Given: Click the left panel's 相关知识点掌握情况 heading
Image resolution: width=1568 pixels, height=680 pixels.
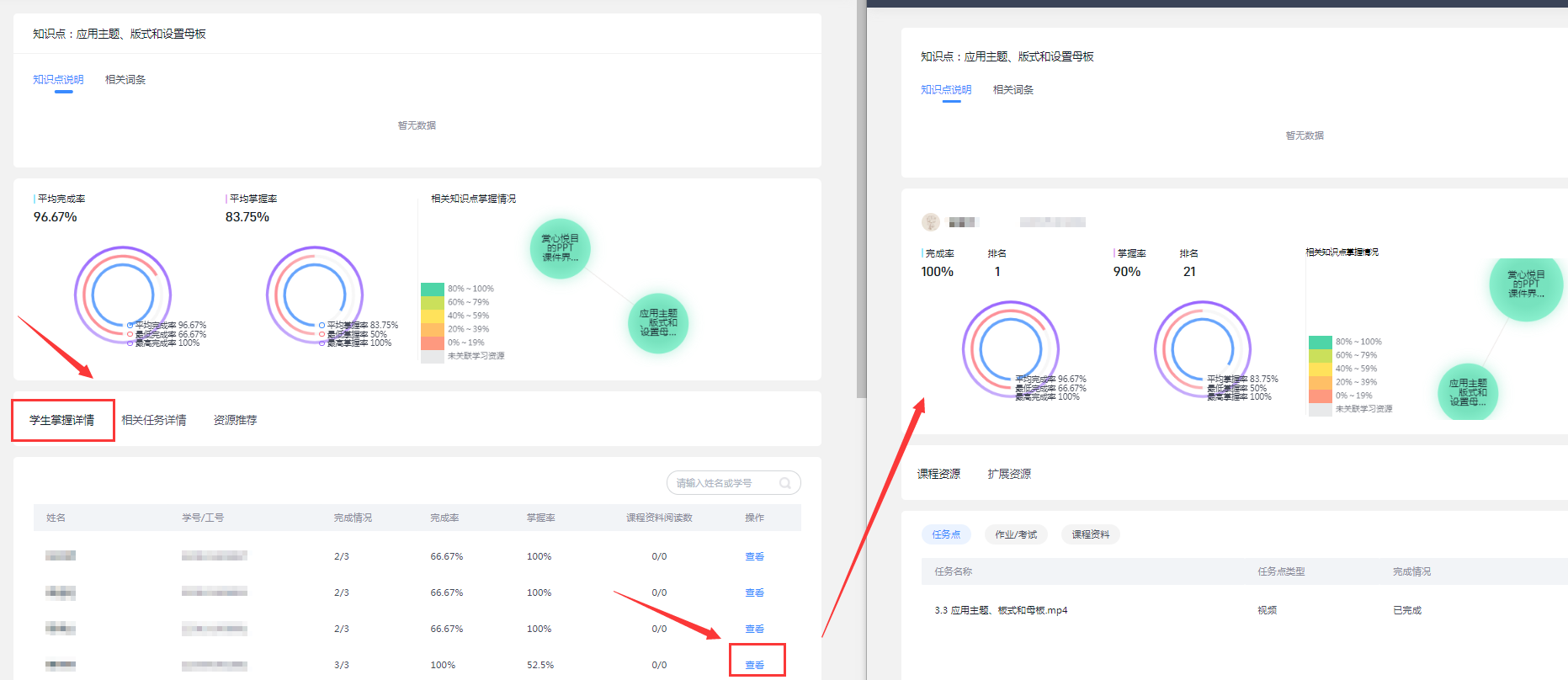Looking at the screenshot, I should (474, 199).
